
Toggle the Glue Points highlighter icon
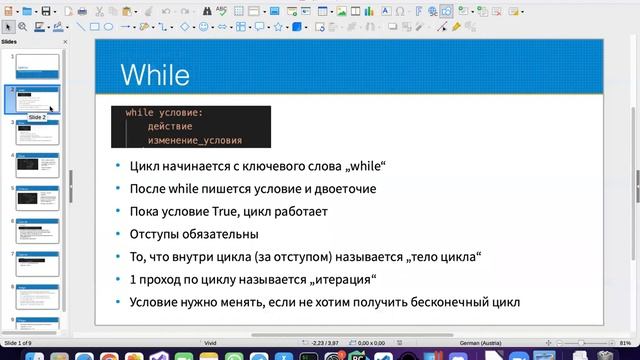tap(456, 27)
